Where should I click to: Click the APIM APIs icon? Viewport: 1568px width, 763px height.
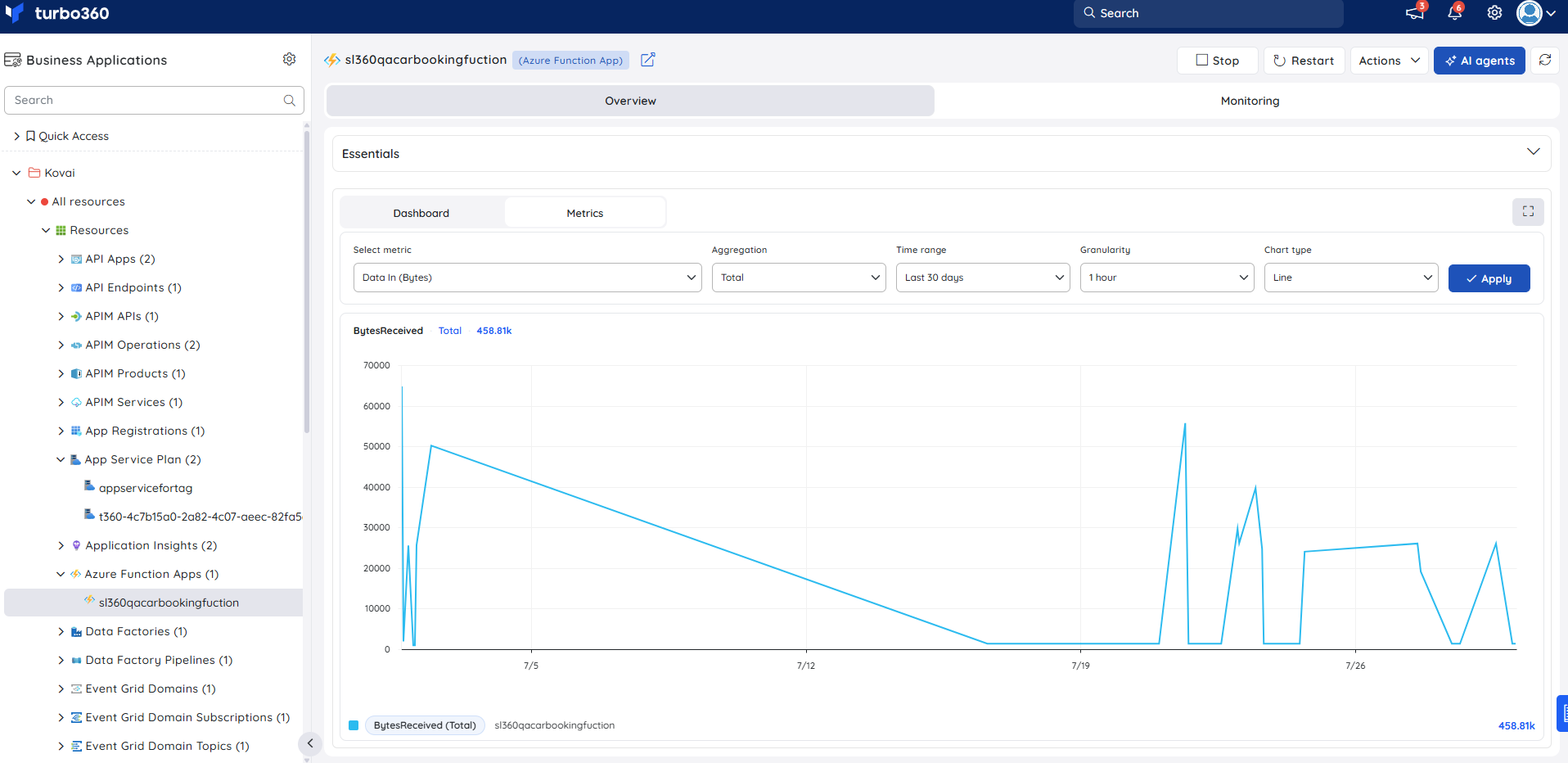point(76,316)
